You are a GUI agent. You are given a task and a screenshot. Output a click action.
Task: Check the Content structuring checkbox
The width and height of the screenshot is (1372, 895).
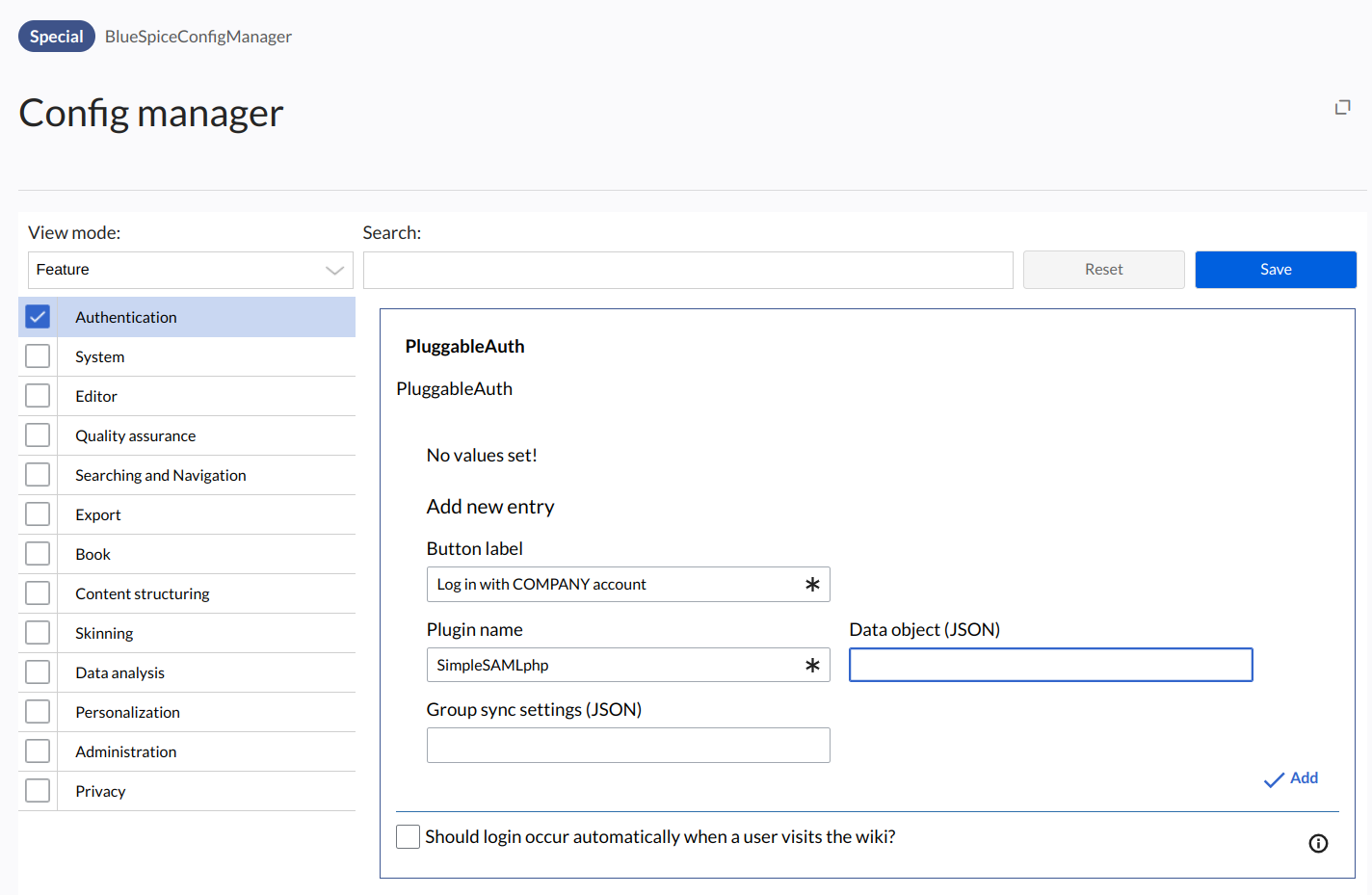click(38, 593)
